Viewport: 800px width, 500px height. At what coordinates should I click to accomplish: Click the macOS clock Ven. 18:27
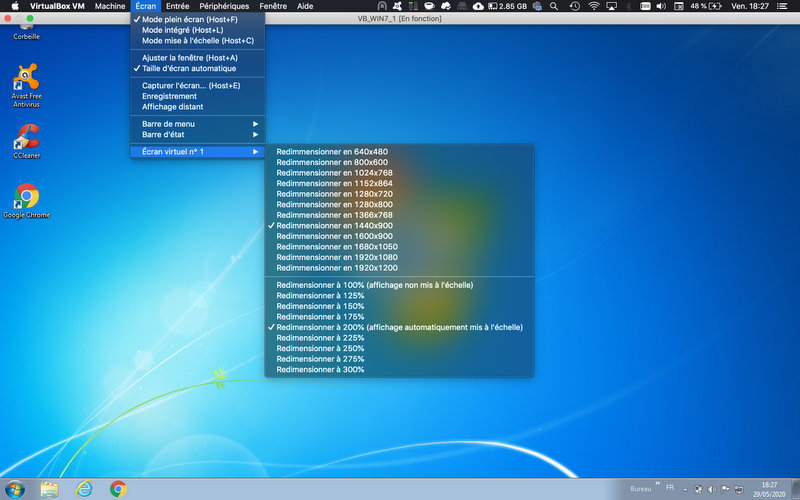[749, 6]
